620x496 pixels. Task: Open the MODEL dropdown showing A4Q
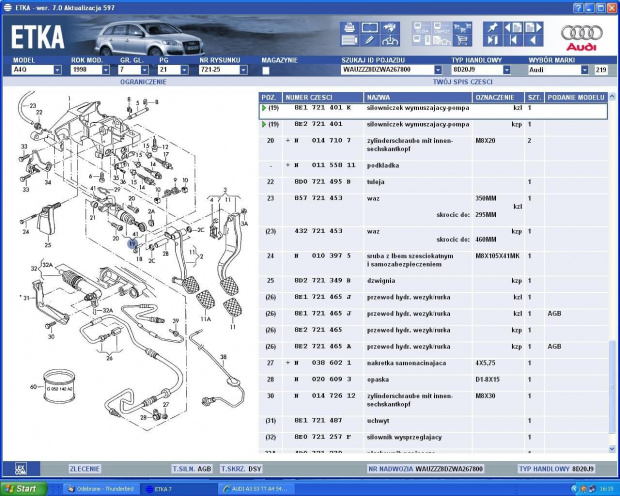tap(57, 70)
